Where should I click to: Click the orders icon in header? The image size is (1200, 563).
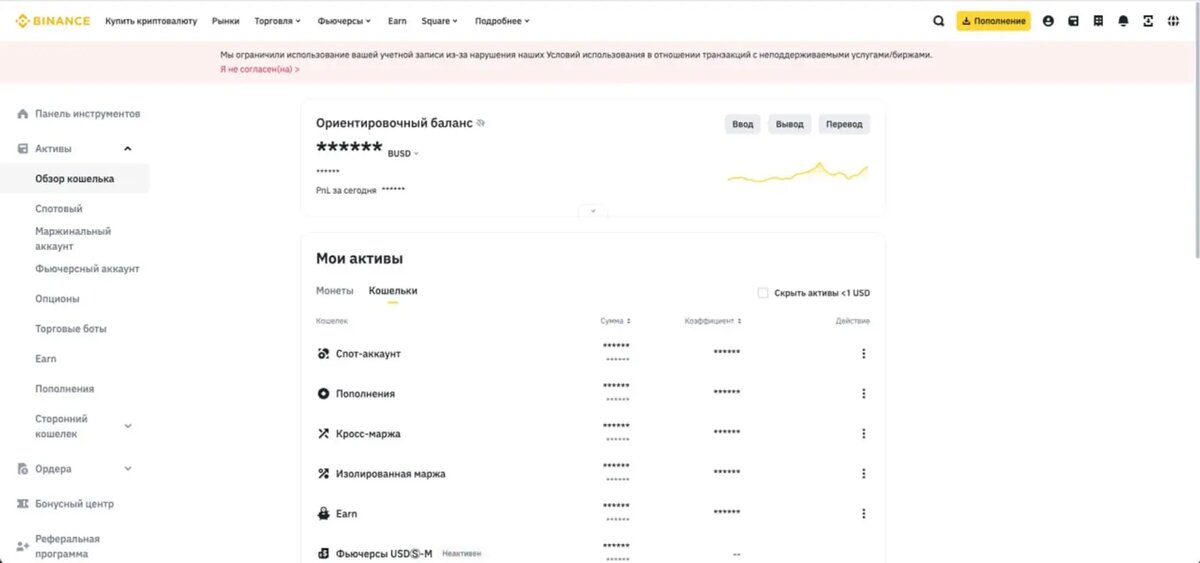1098,21
